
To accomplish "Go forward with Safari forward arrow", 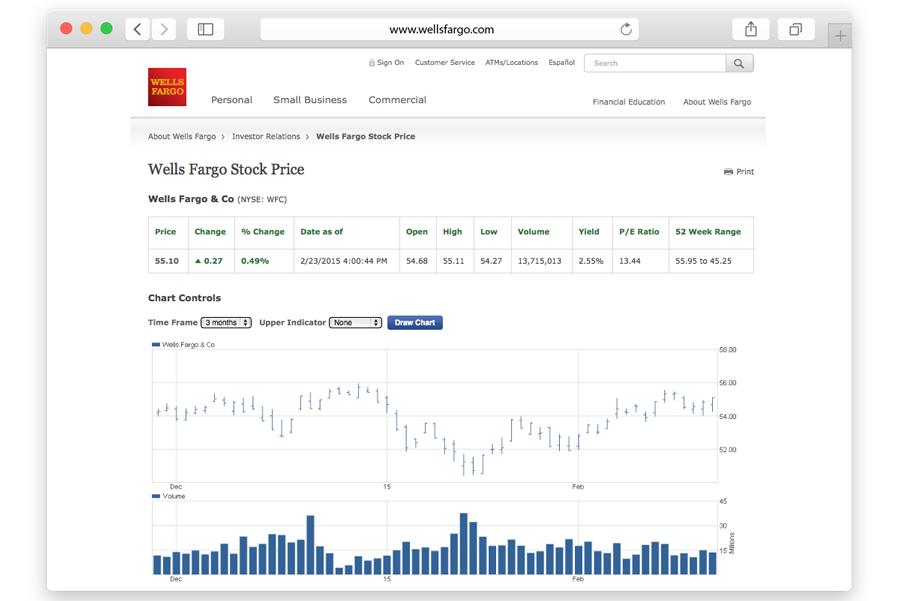I will pyautogui.click(x=164, y=29).
